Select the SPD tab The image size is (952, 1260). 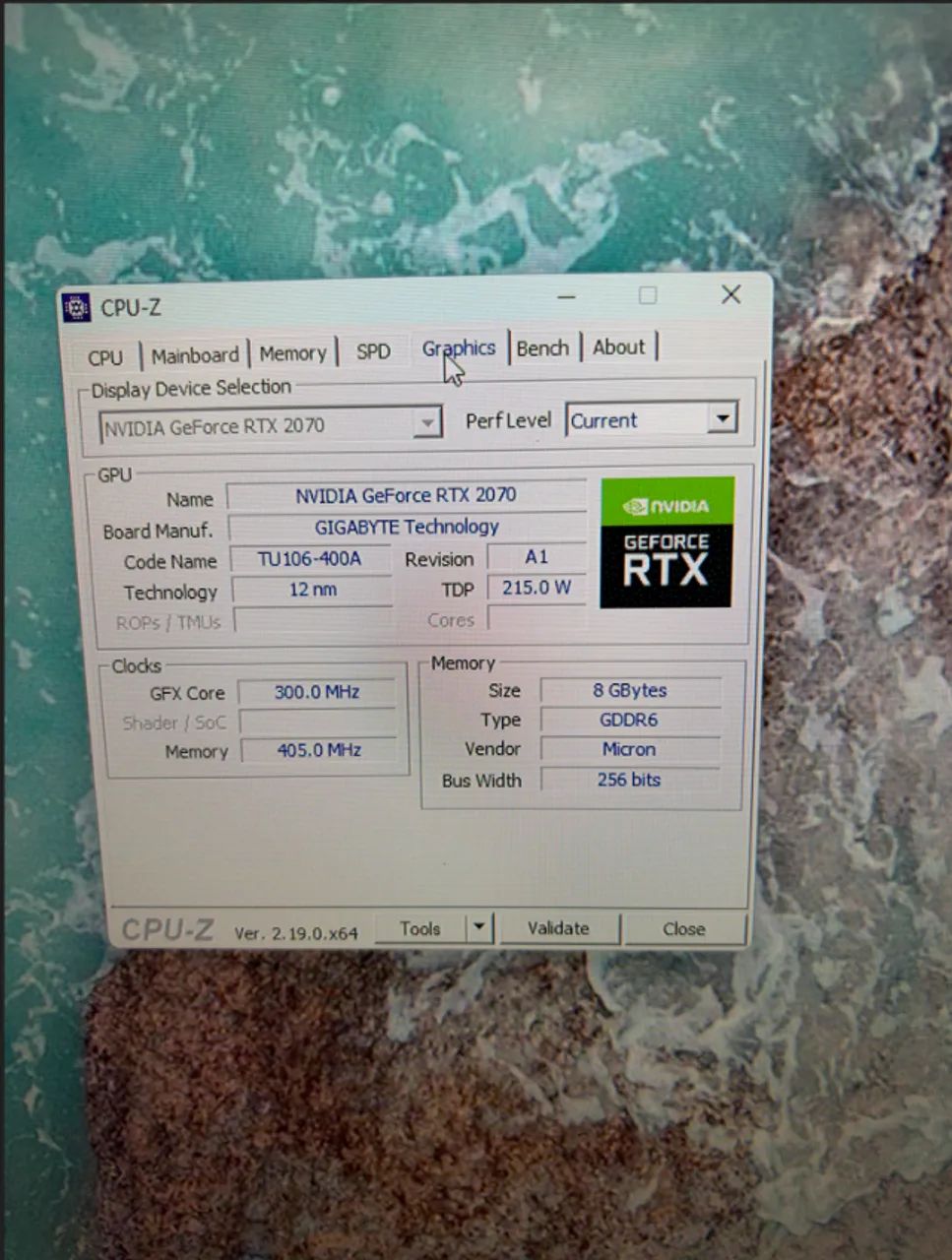(373, 350)
